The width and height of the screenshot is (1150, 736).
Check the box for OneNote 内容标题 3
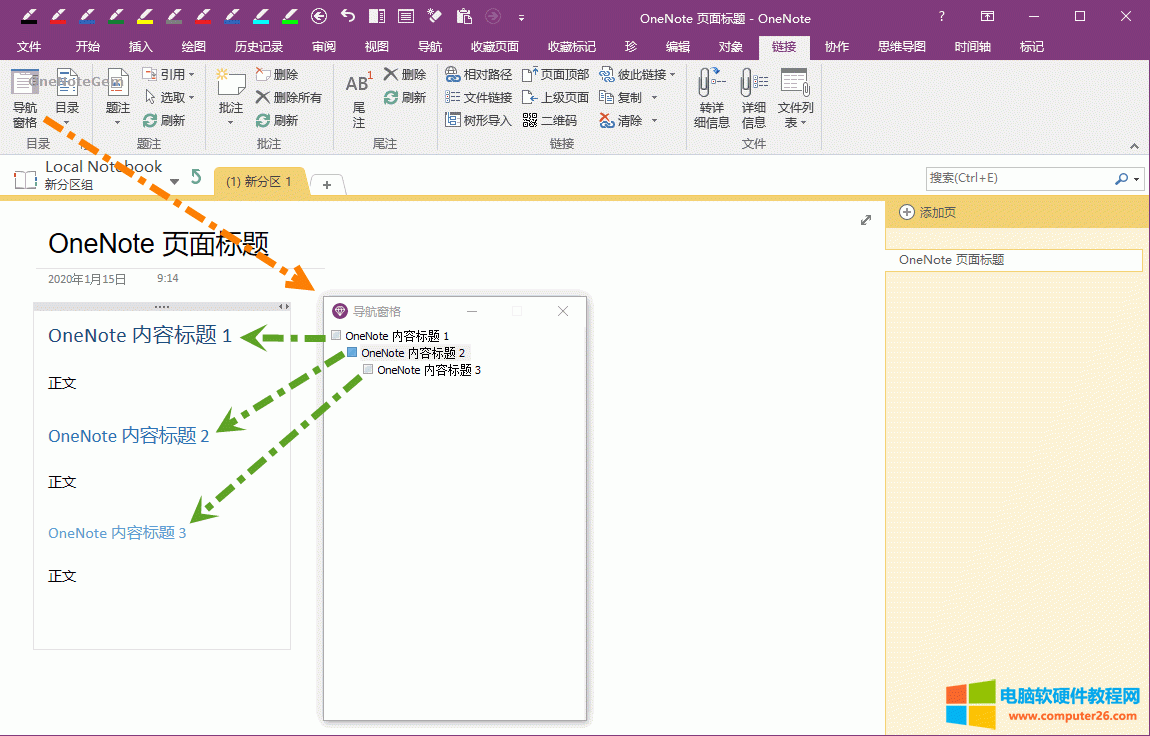(368, 369)
